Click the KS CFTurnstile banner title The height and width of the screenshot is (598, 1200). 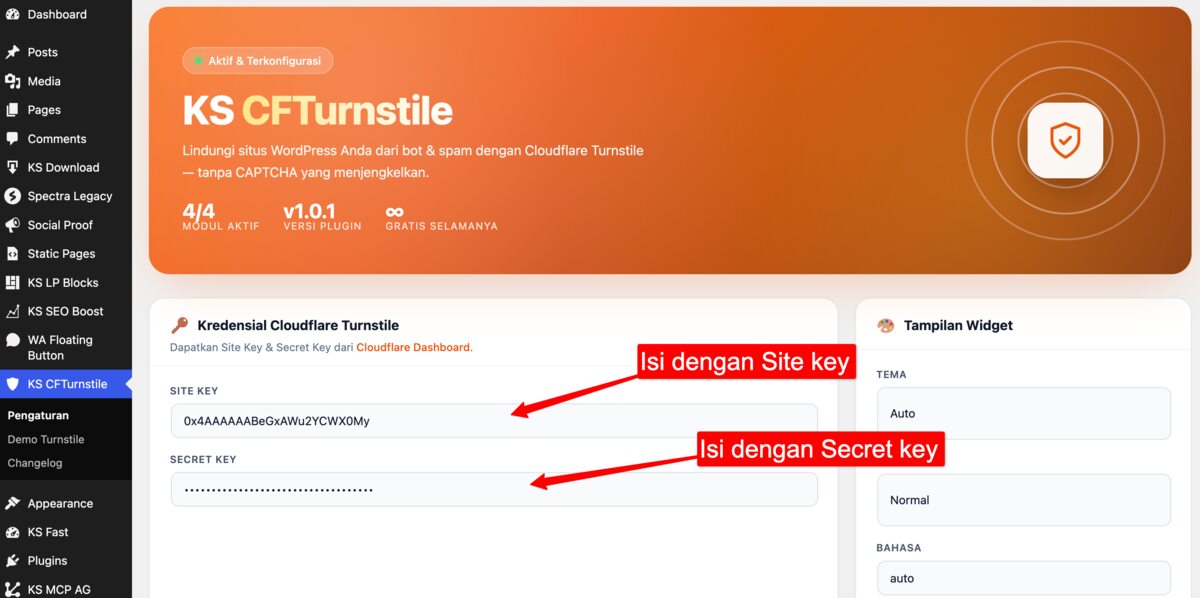[x=318, y=110]
